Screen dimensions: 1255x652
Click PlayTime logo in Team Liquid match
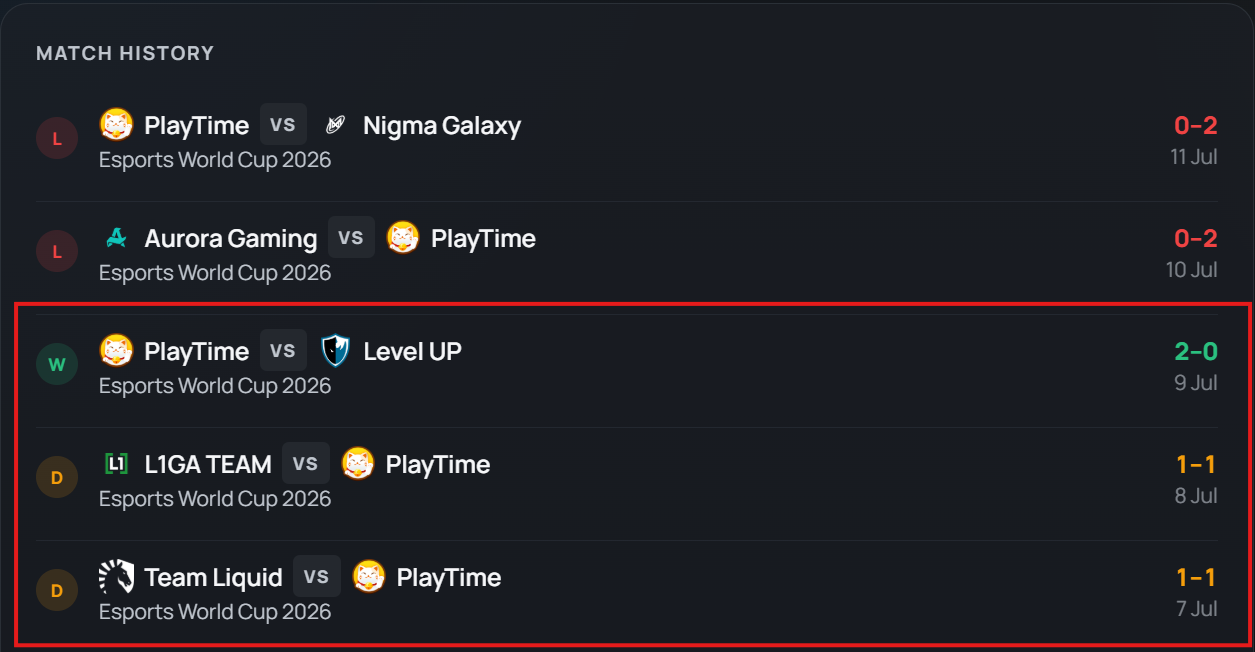point(369,576)
